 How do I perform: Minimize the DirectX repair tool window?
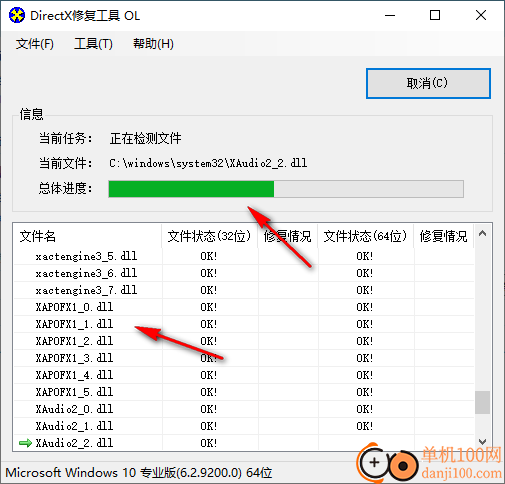coord(390,15)
